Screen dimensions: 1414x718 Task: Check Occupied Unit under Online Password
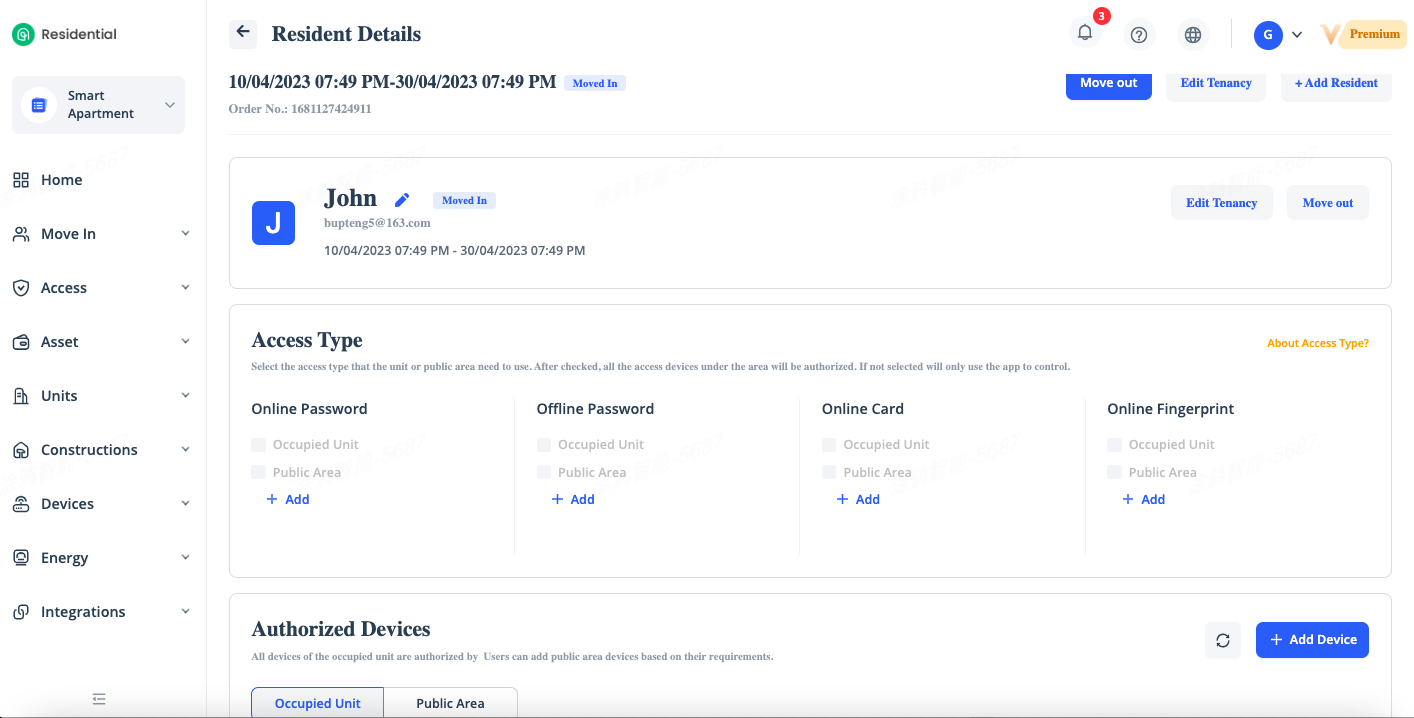pos(259,444)
